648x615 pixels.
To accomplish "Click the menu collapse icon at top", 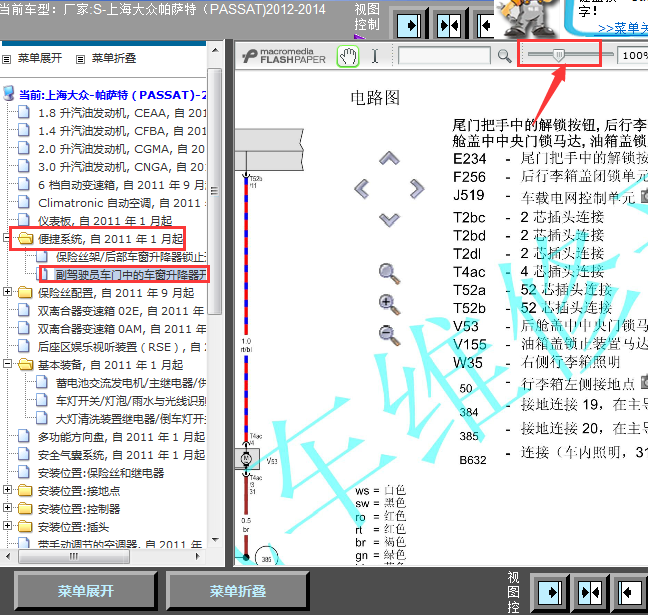I will click(81, 59).
